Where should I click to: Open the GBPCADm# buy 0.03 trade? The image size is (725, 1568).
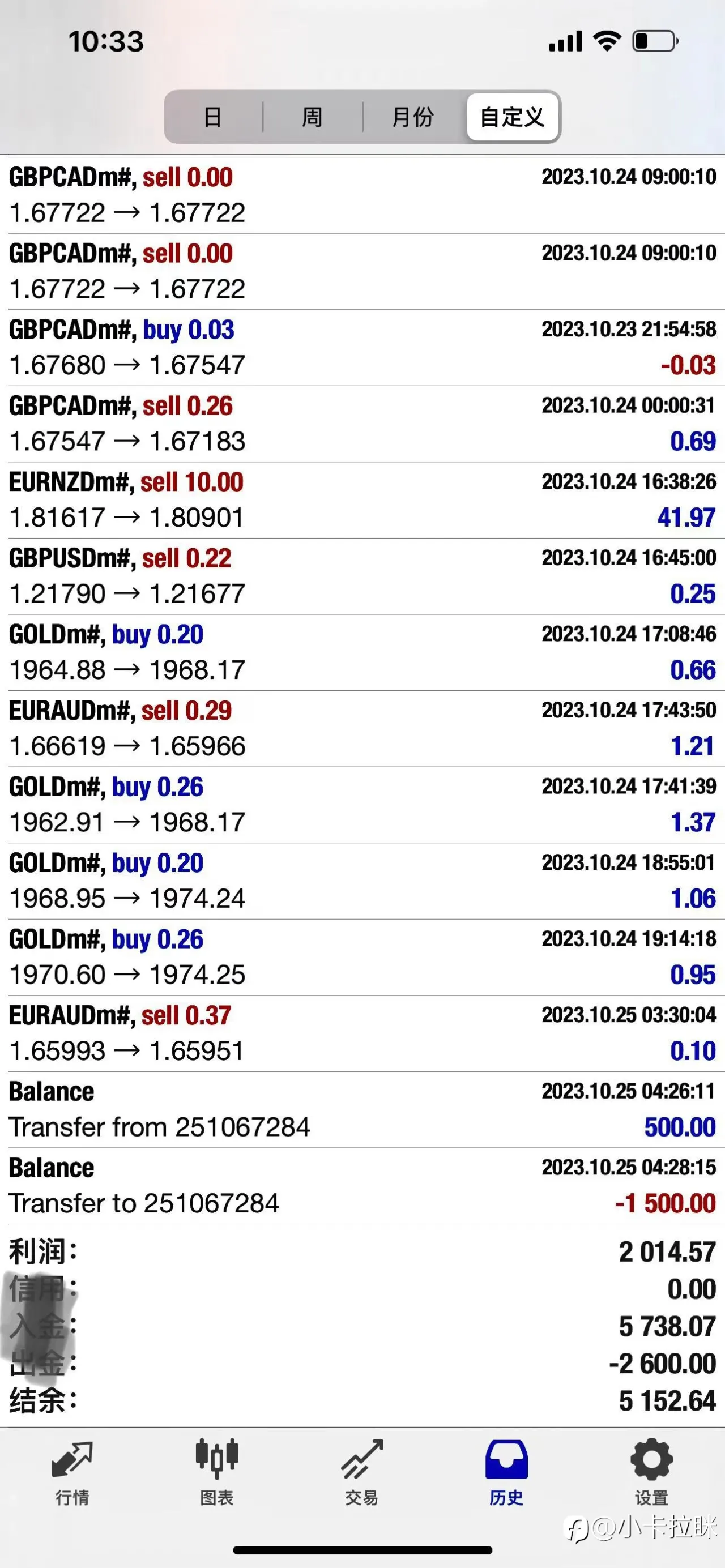(x=362, y=348)
